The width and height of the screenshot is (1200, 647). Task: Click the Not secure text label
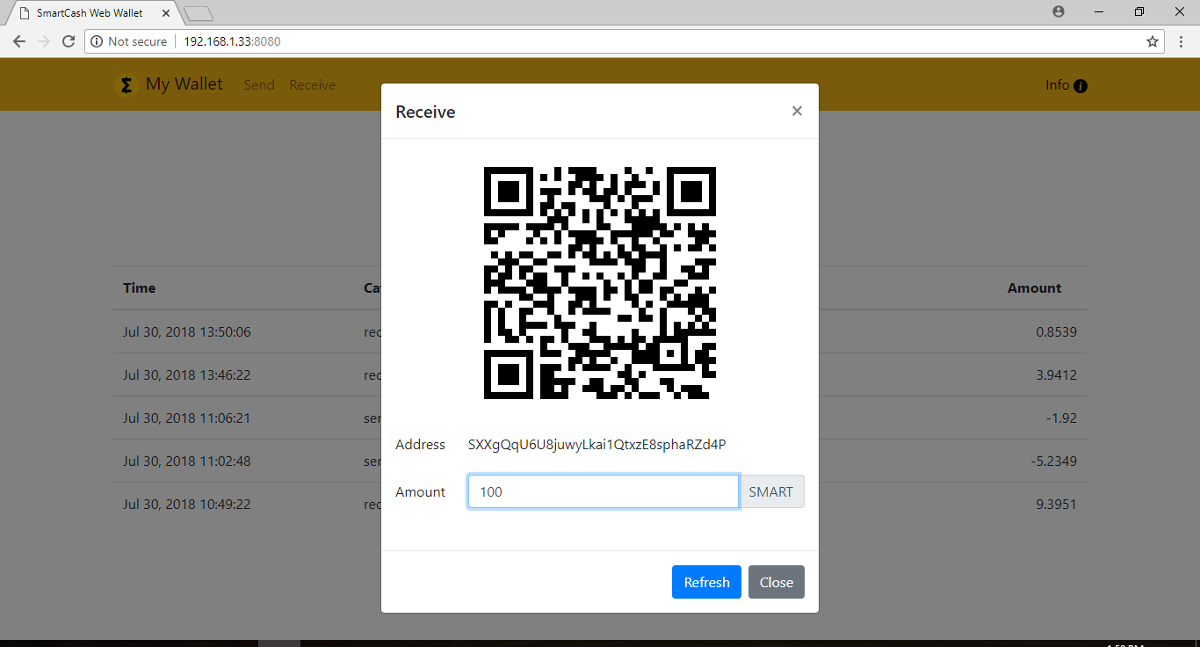[137, 42]
